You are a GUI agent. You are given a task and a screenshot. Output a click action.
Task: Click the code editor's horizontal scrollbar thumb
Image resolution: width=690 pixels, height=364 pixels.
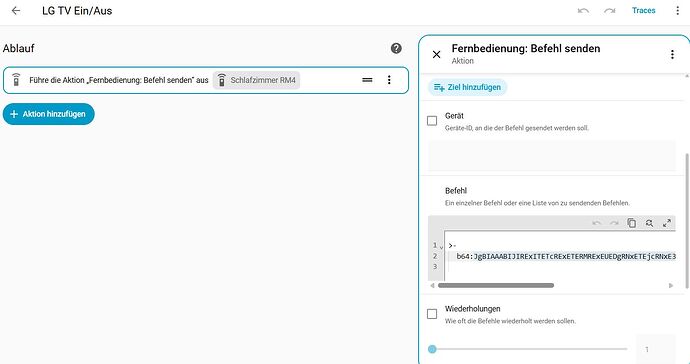coord(496,286)
